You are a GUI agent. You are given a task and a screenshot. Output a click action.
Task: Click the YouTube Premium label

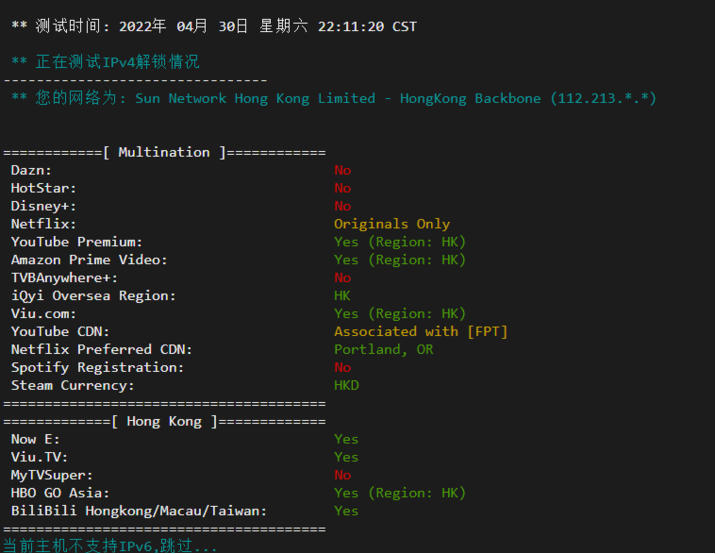[x=77, y=242]
